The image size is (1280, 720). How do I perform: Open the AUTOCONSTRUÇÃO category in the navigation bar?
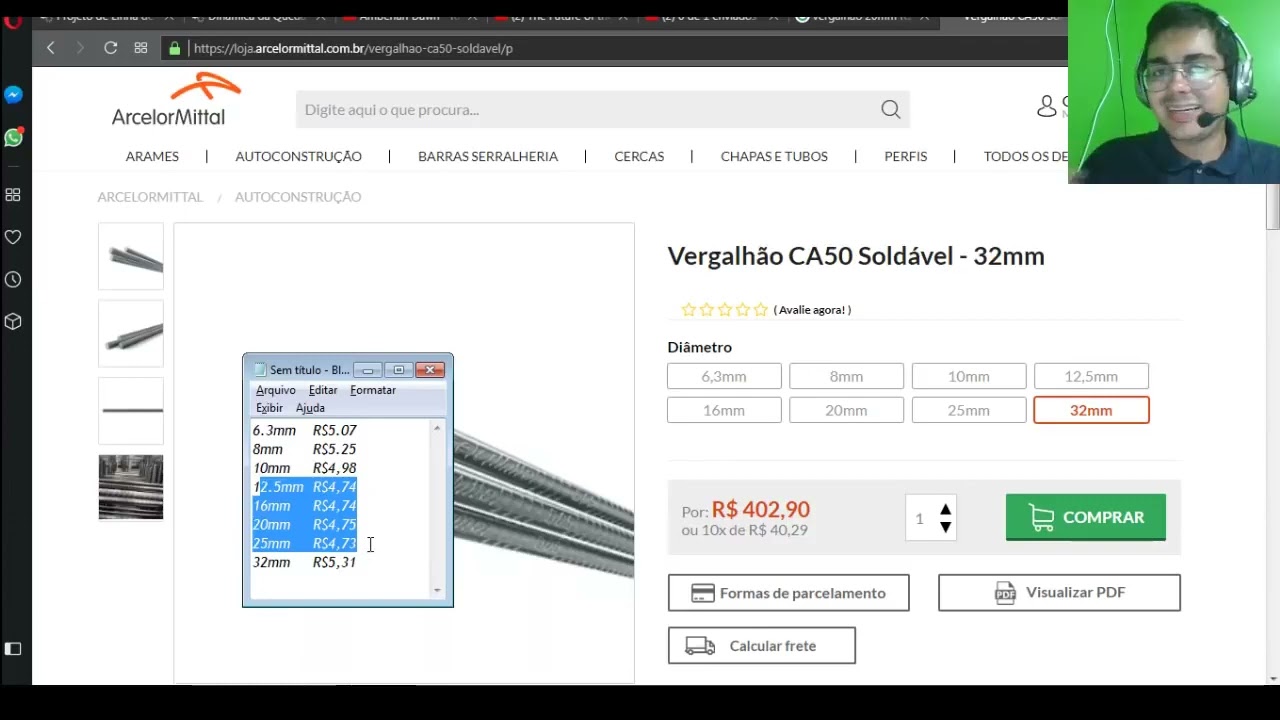[x=298, y=156]
